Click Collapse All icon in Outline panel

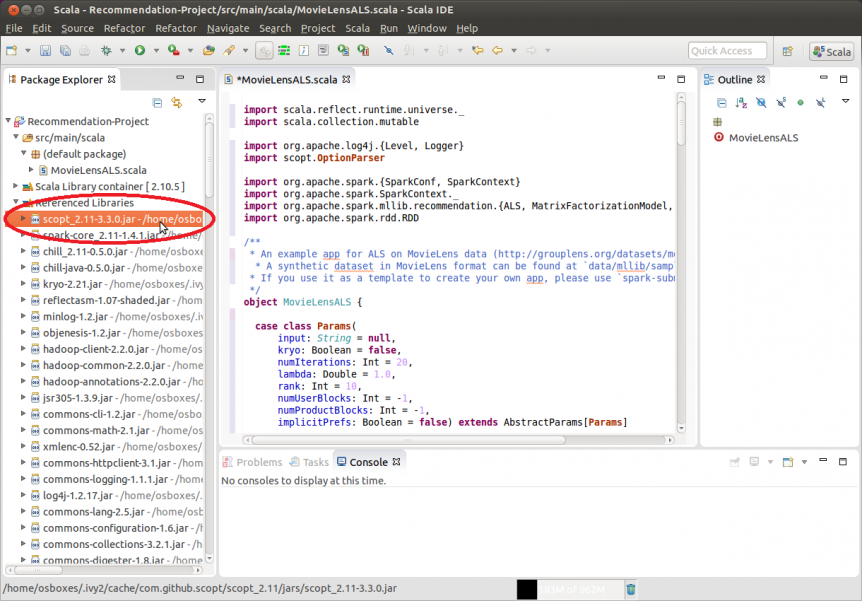[721, 102]
